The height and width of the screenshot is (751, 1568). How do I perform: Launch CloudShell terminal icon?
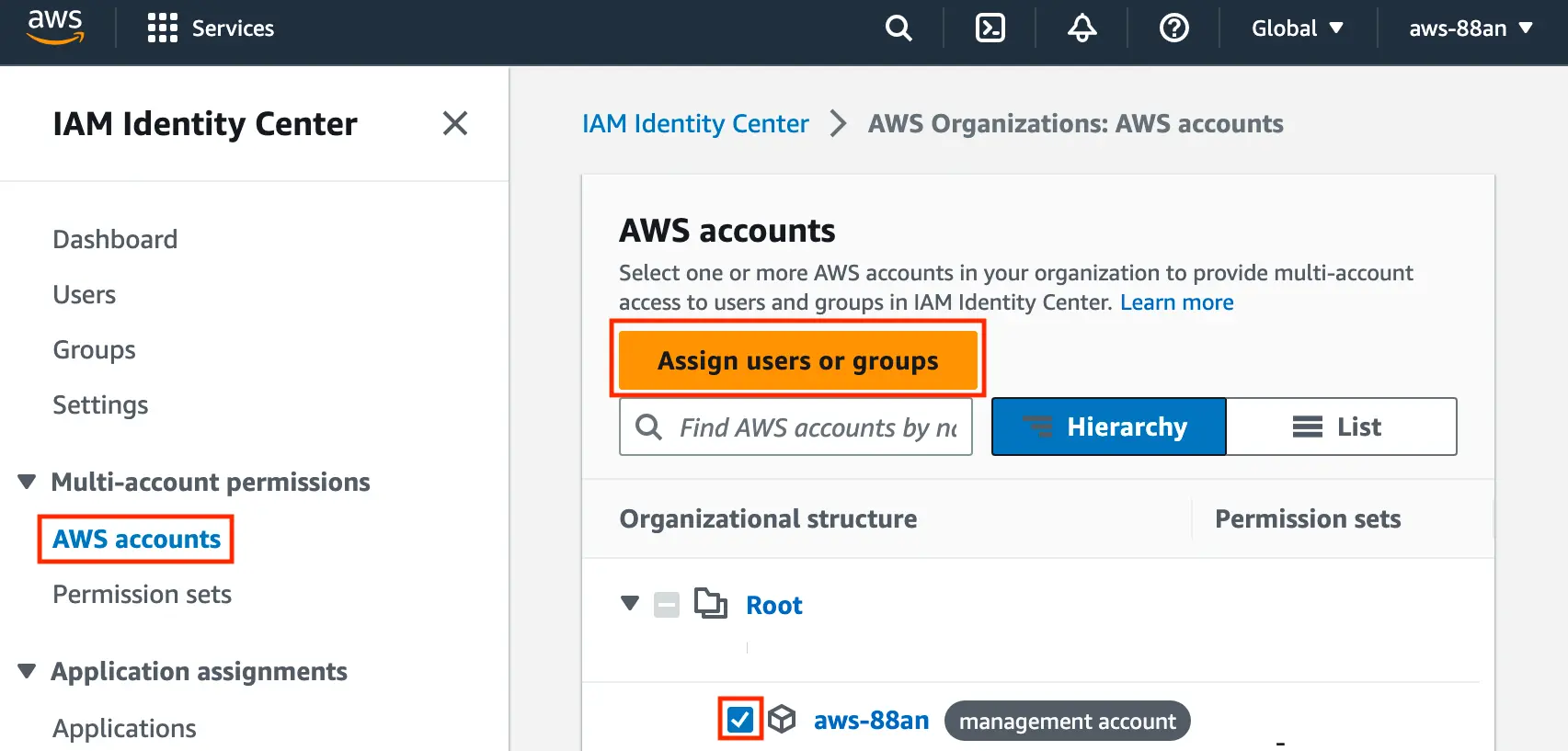coord(990,28)
